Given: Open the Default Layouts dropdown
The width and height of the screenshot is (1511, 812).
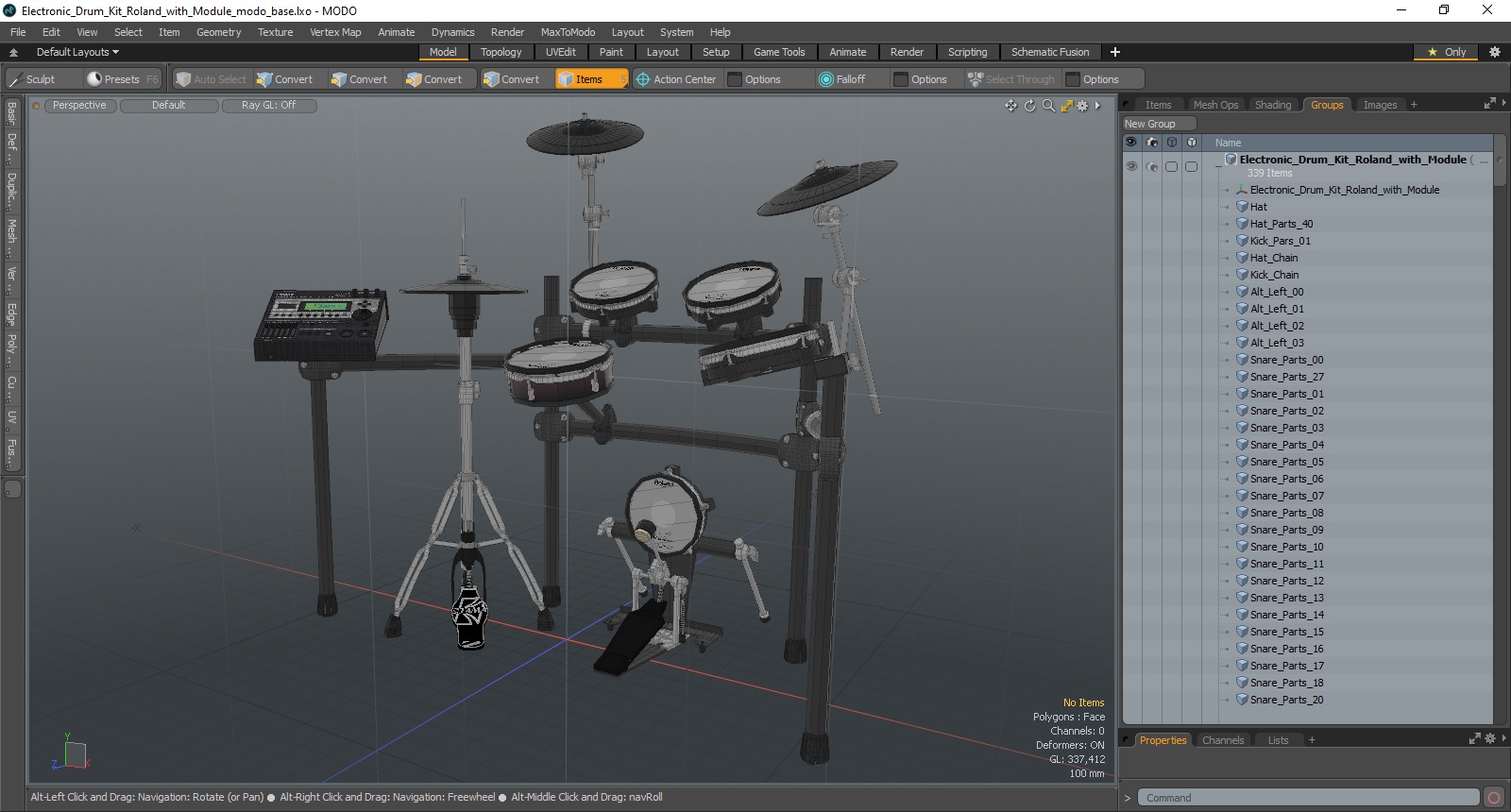Looking at the screenshot, I should coord(77,52).
